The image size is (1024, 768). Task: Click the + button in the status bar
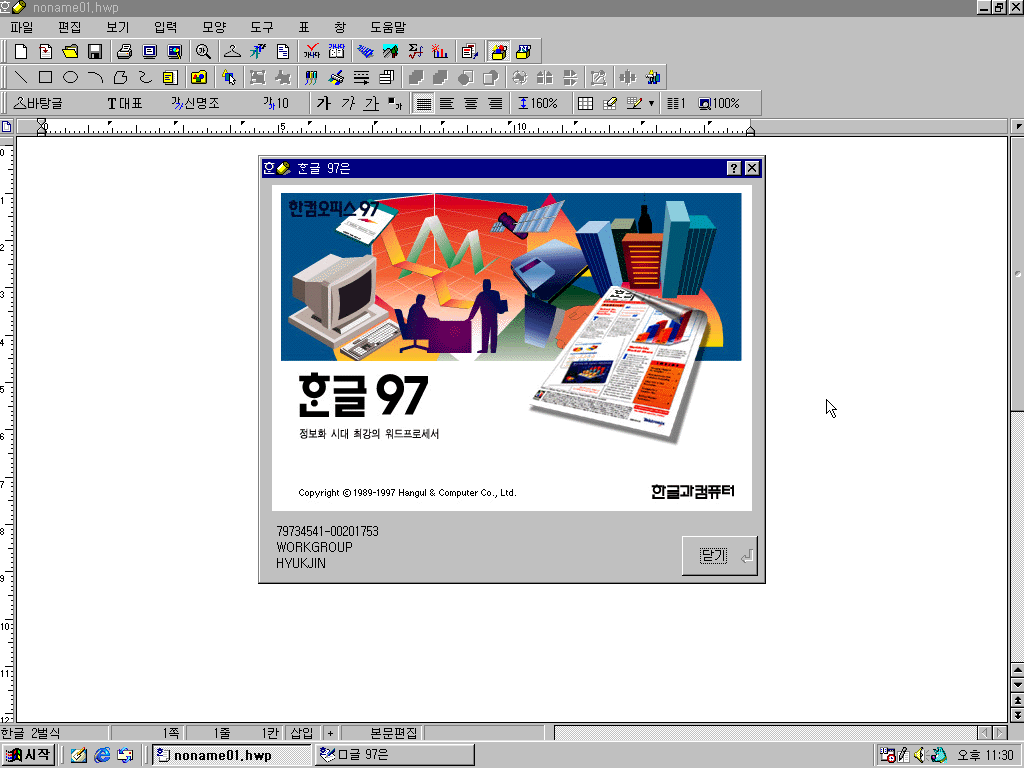[330, 733]
